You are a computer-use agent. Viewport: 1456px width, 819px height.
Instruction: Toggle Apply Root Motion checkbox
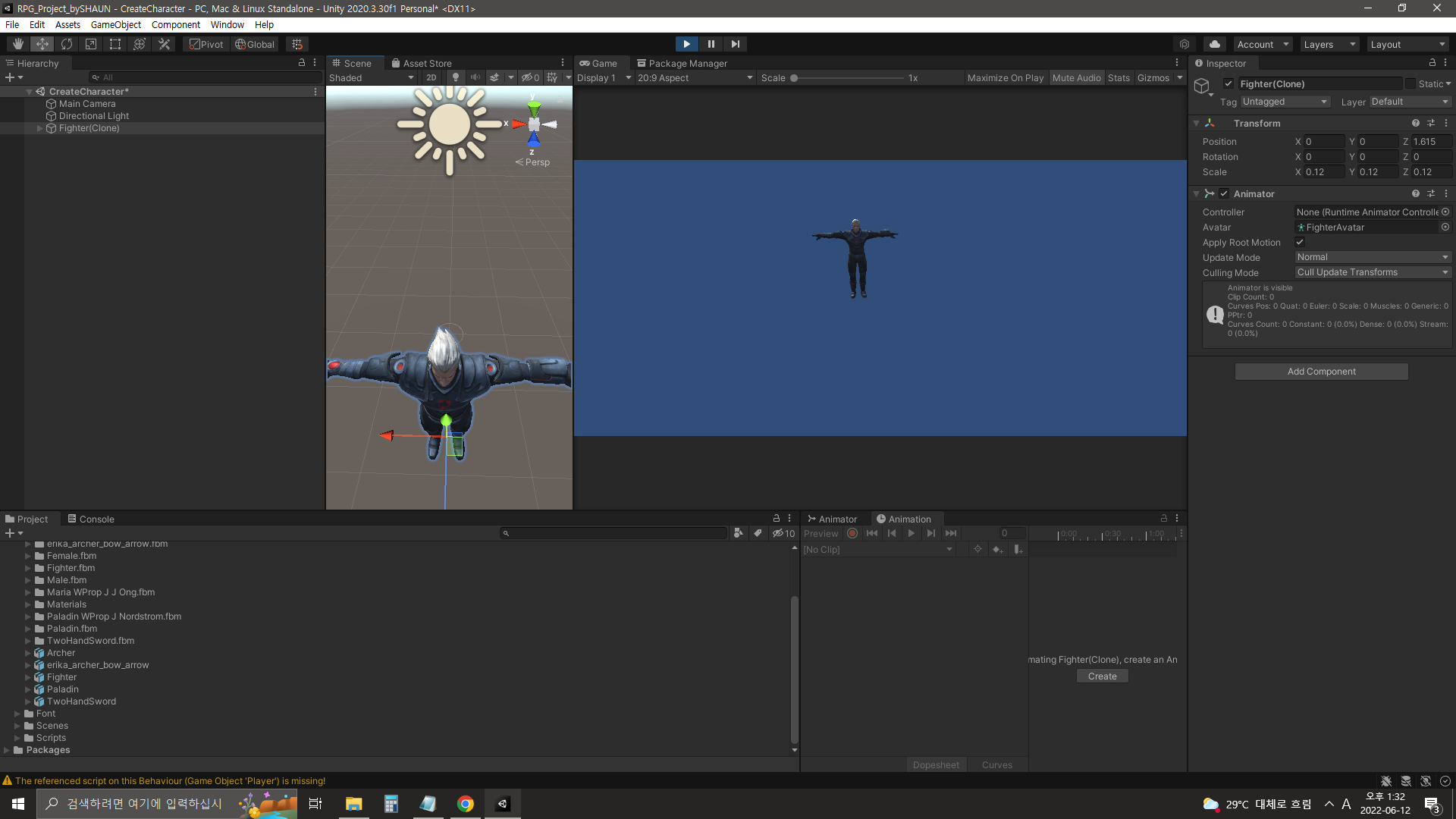click(x=1300, y=242)
